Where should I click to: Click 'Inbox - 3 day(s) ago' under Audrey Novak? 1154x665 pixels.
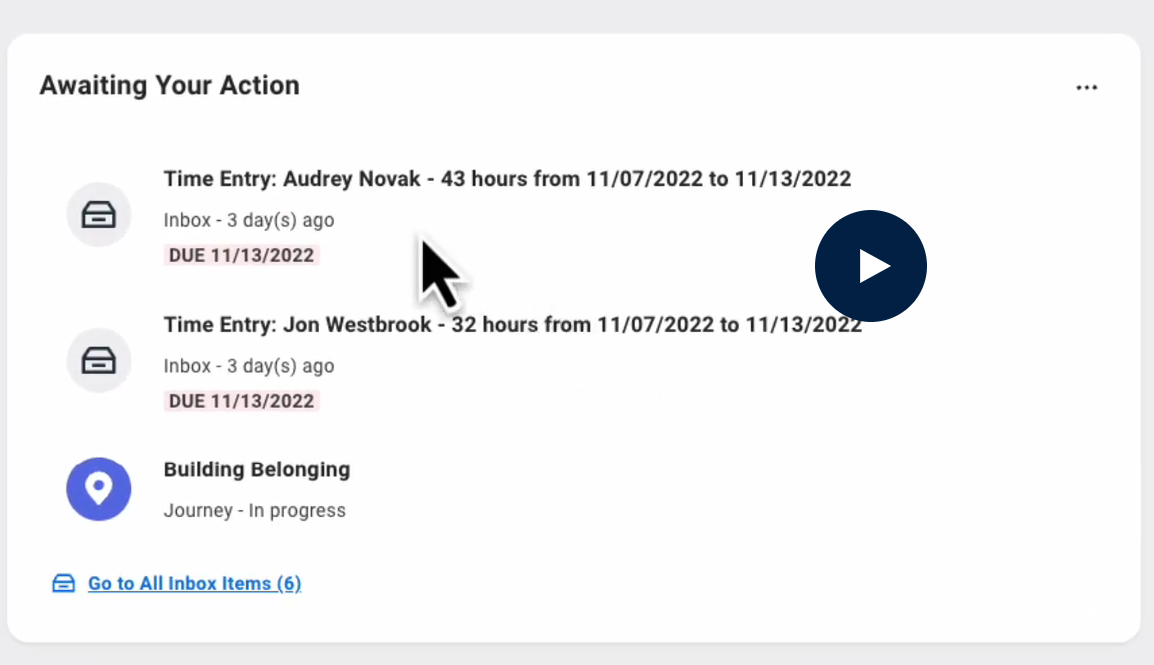[x=249, y=220]
